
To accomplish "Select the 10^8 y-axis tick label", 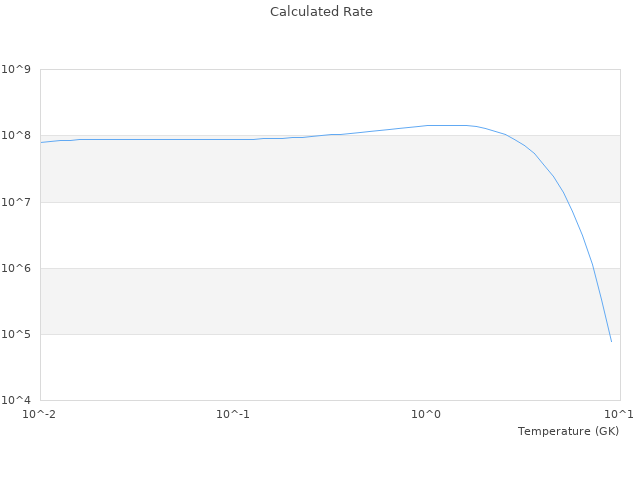I will 17,136.
